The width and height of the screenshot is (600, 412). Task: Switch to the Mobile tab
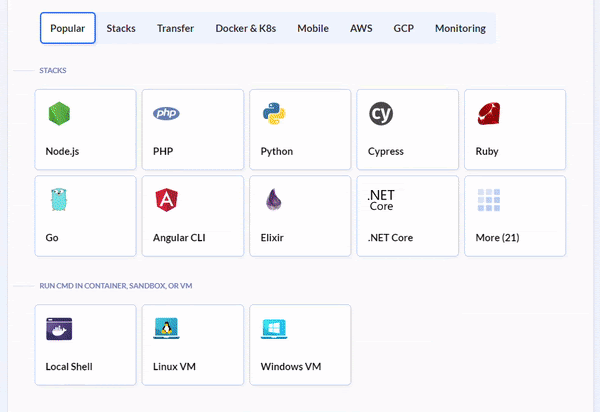click(x=313, y=28)
